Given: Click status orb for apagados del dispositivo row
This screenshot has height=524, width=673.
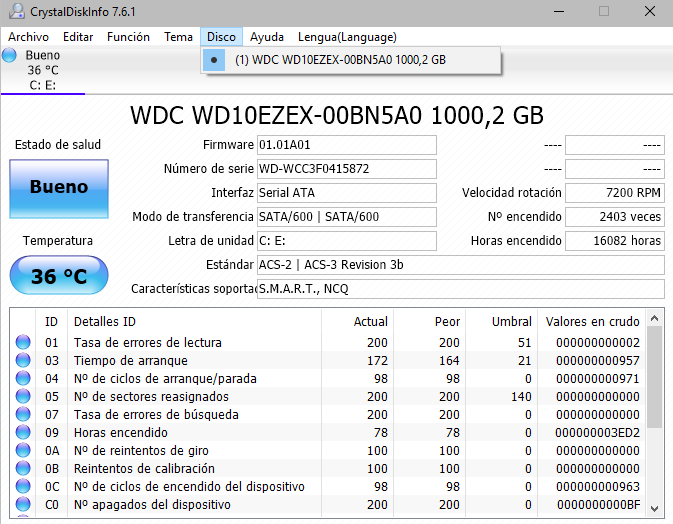Looking at the screenshot, I should click(23, 504).
